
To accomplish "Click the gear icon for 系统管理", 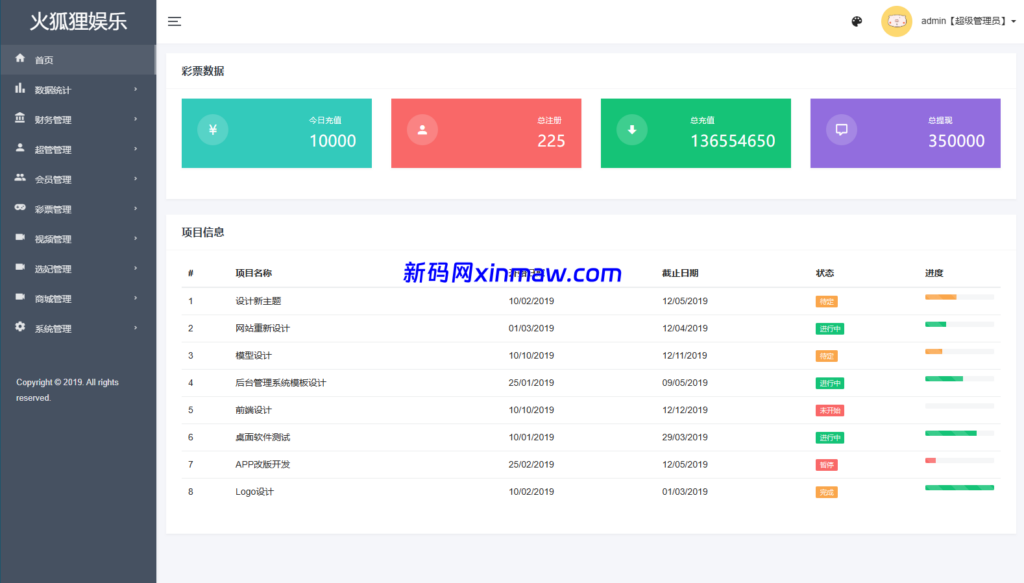I will [x=20, y=326].
